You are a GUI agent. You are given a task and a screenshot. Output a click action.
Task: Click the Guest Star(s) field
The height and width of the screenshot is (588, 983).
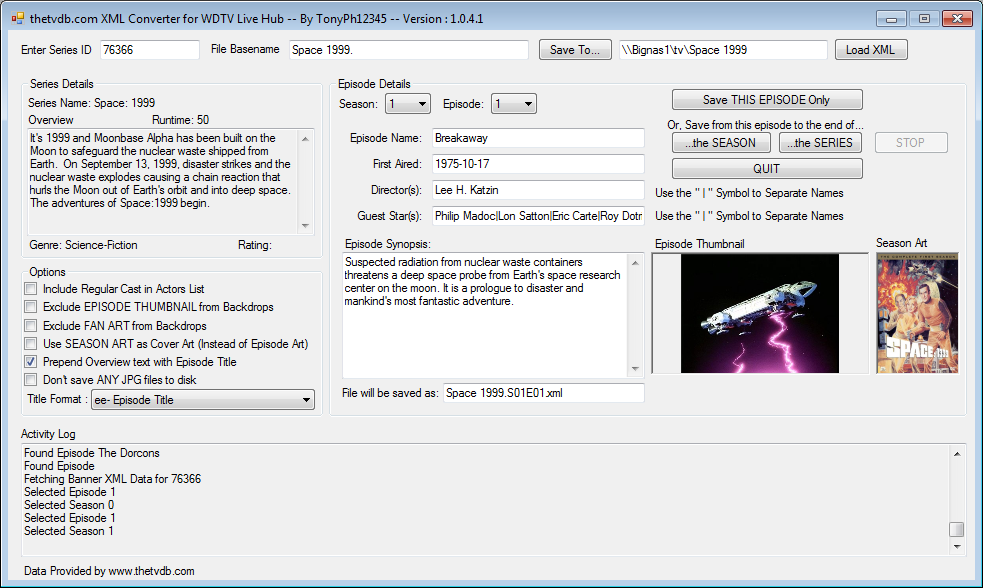tap(538, 216)
